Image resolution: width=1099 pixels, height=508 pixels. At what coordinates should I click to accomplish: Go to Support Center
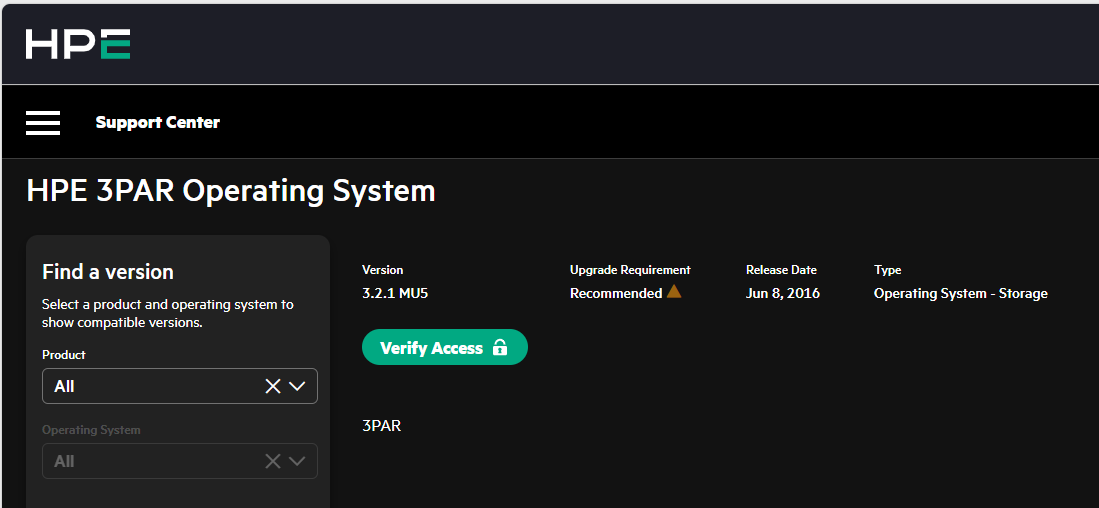(x=157, y=122)
